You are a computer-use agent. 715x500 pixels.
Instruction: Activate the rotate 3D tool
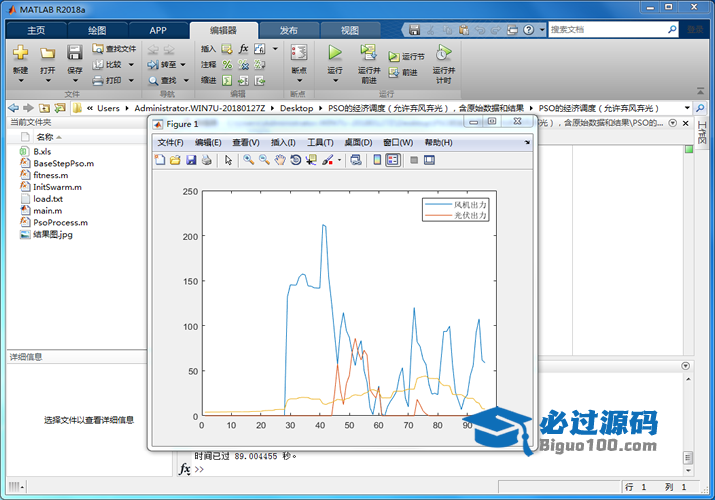coord(296,160)
